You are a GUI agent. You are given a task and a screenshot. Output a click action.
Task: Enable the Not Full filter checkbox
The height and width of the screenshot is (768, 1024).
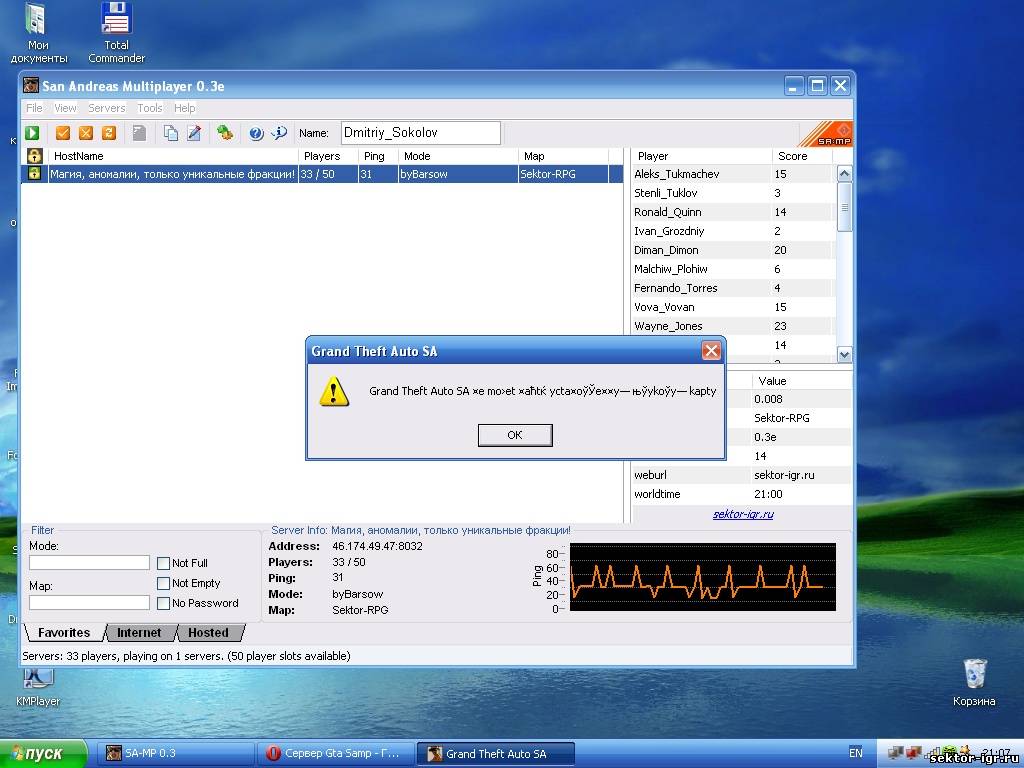click(x=163, y=563)
